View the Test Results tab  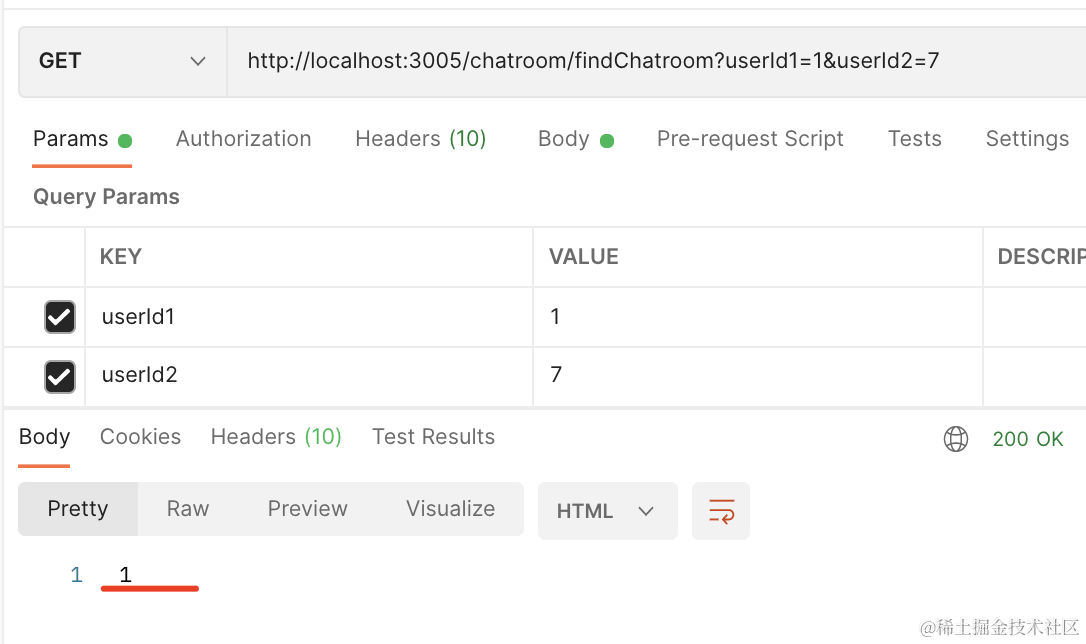coord(433,437)
